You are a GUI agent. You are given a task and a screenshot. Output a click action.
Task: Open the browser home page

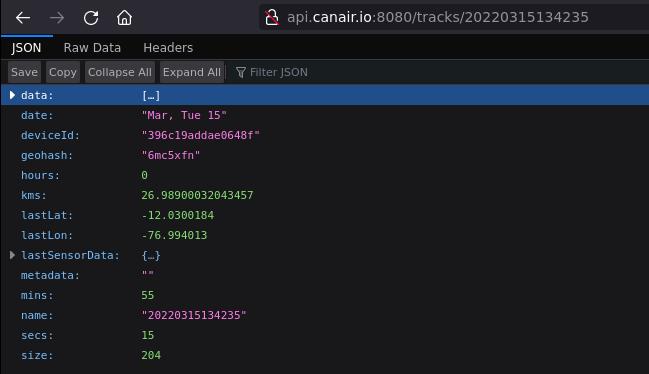(x=124, y=18)
